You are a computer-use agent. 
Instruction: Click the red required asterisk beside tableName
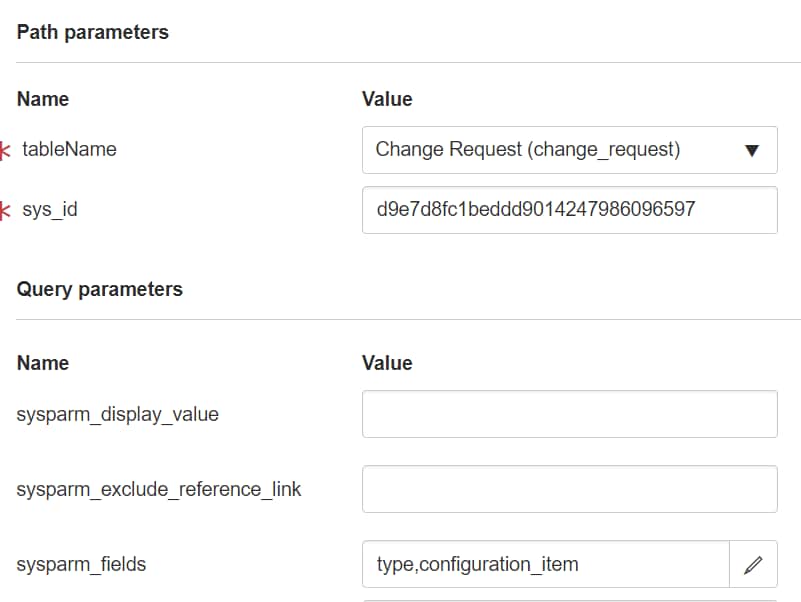click(6, 150)
